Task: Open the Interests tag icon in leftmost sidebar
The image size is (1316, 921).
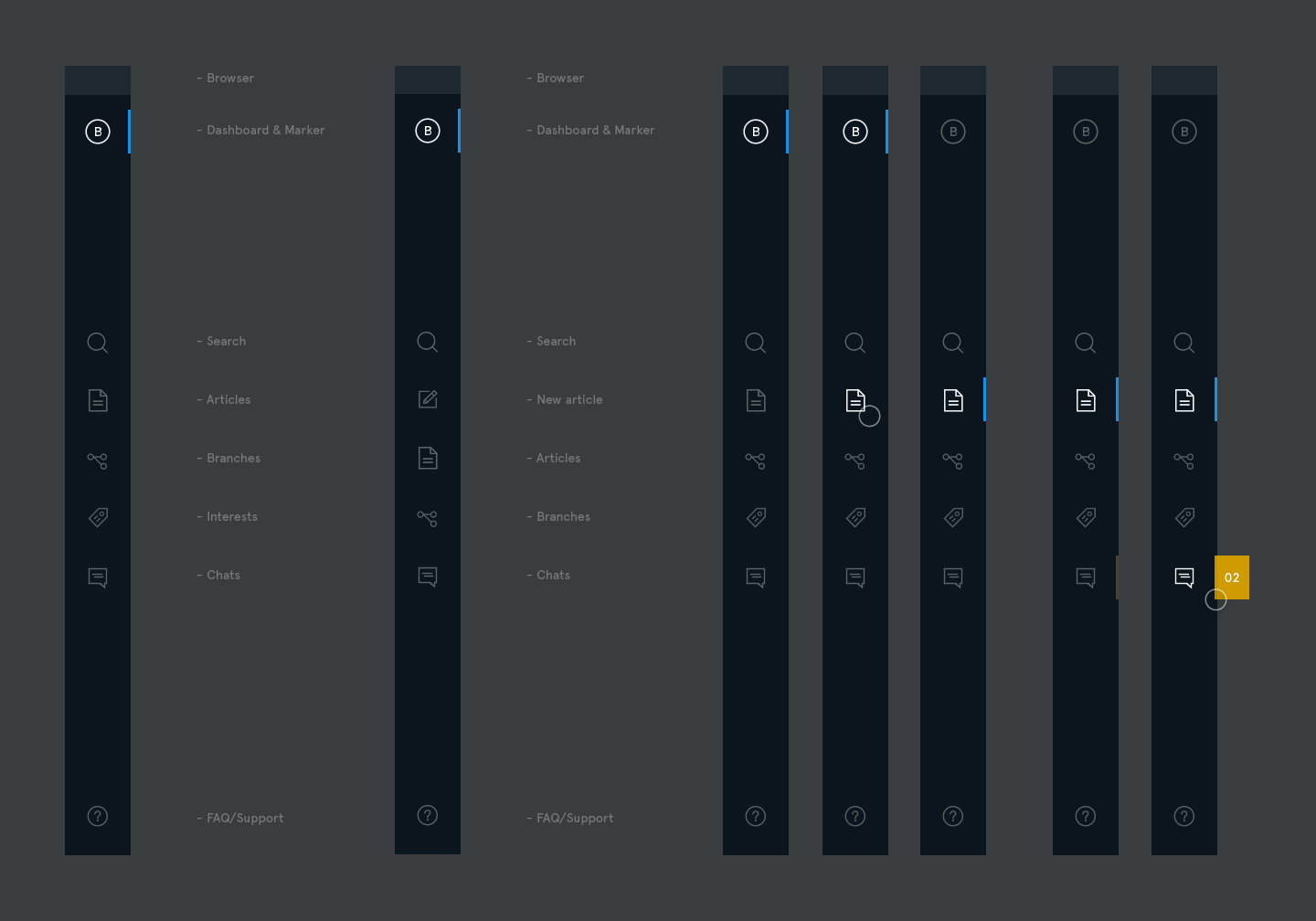Action: [98, 517]
